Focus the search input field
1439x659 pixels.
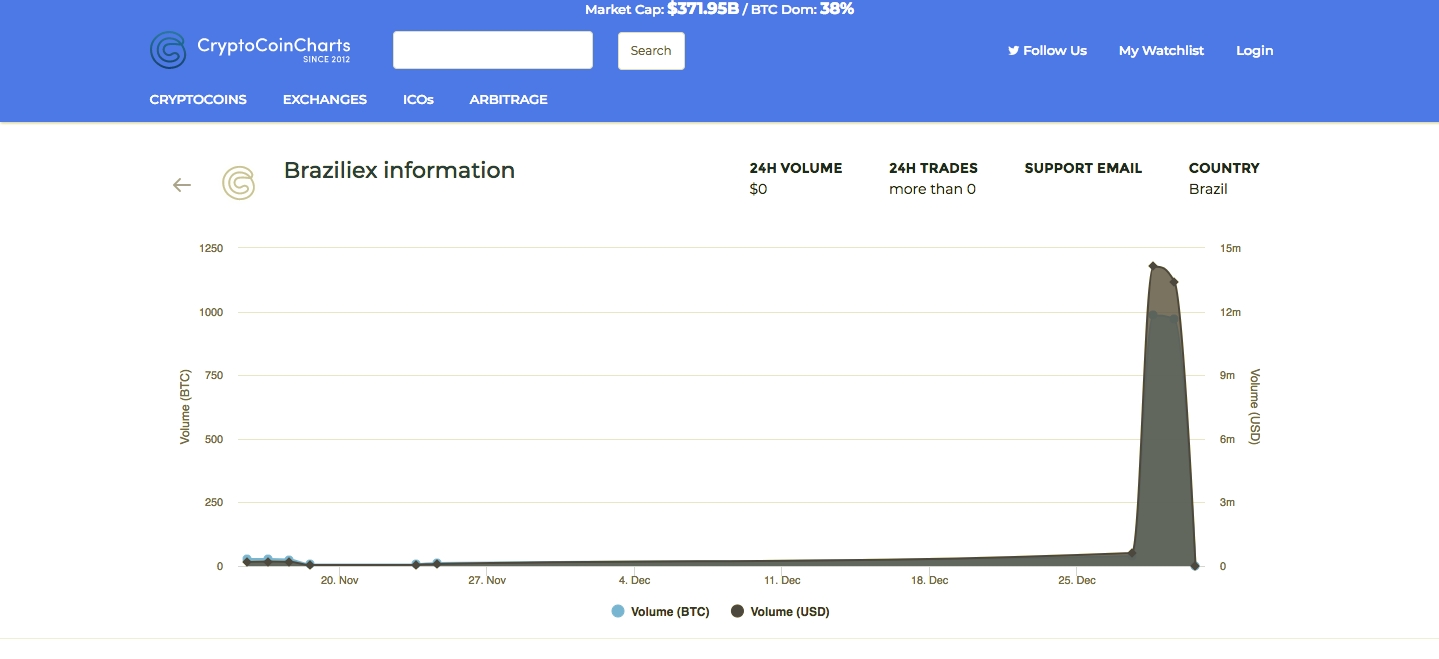[x=493, y=50]
